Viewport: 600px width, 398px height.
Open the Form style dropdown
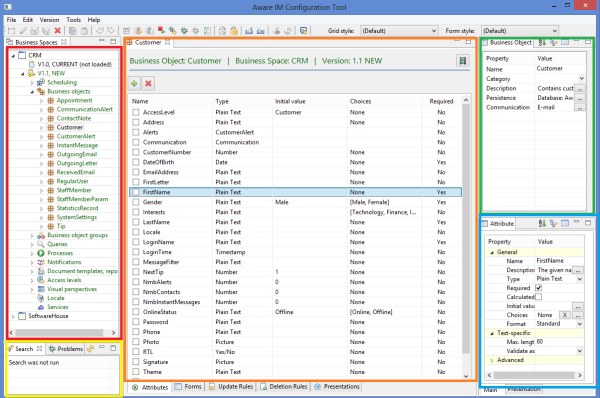pyautogui.click(x=520, y=31)
